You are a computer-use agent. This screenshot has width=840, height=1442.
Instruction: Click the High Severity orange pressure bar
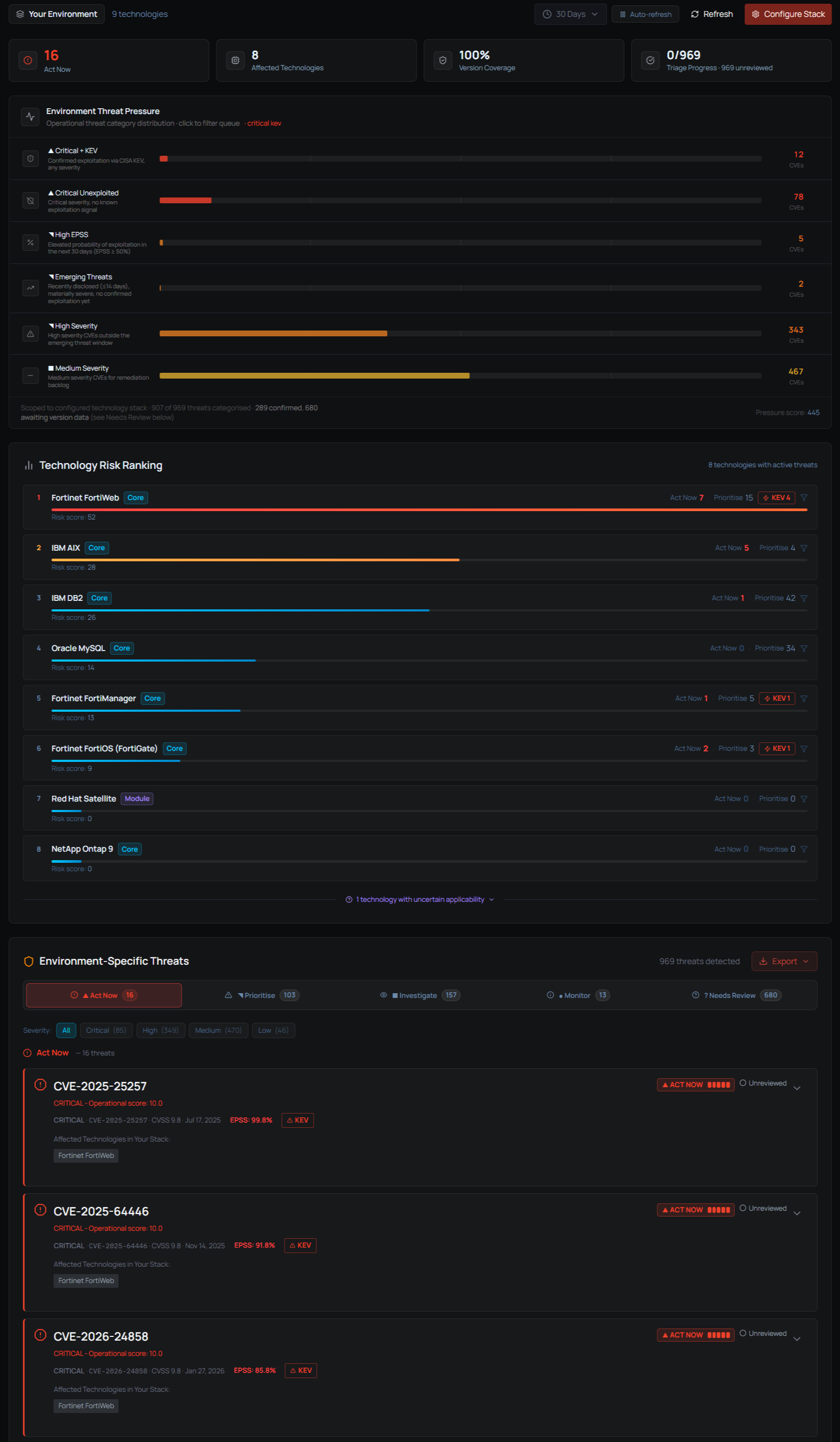point(273,334)
